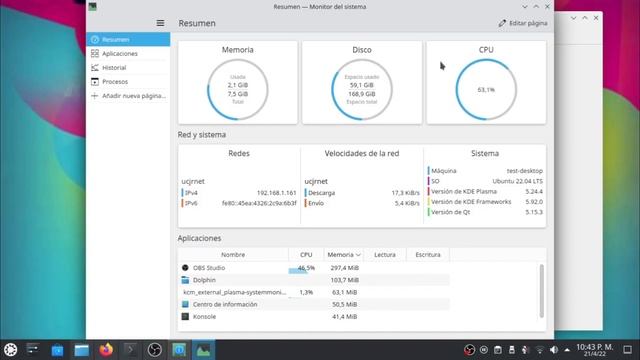Click the IPv4 address 192.168.1.161
This screenshot has height=360, width=640.
(x=277, y=193)
